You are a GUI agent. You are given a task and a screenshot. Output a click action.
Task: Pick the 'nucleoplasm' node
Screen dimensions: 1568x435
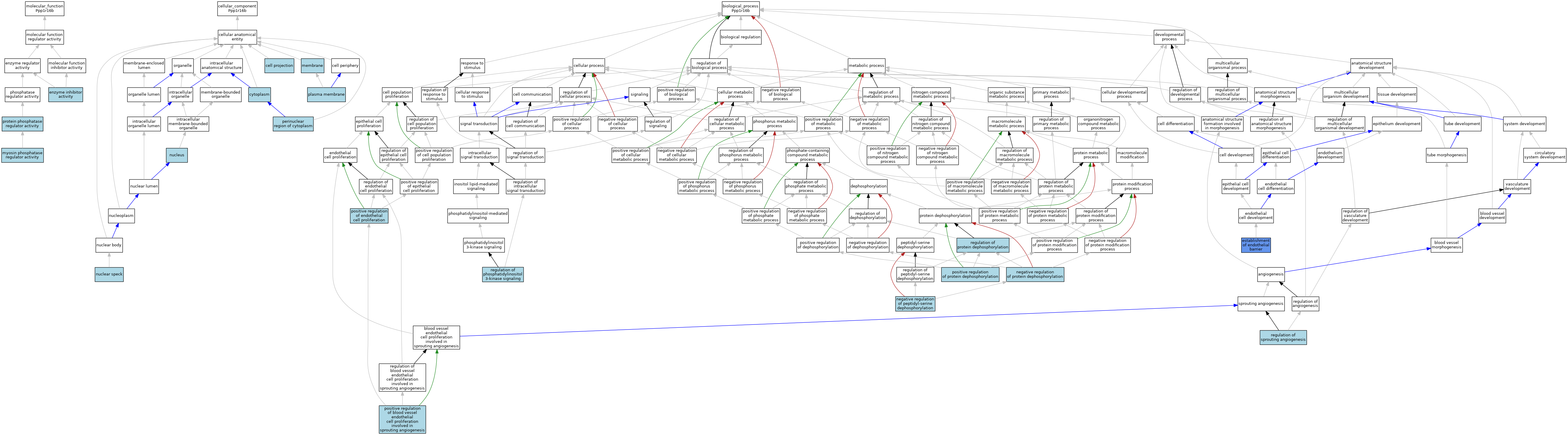tap(121, 216)
